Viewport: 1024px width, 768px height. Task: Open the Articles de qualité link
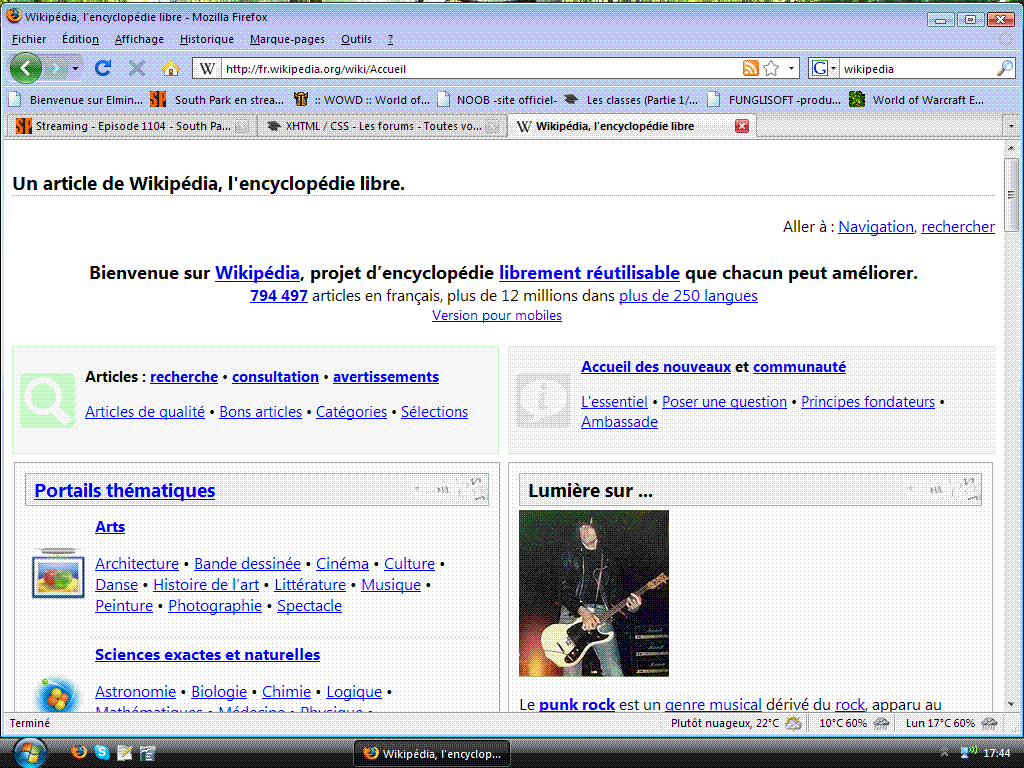coord(145,412)
